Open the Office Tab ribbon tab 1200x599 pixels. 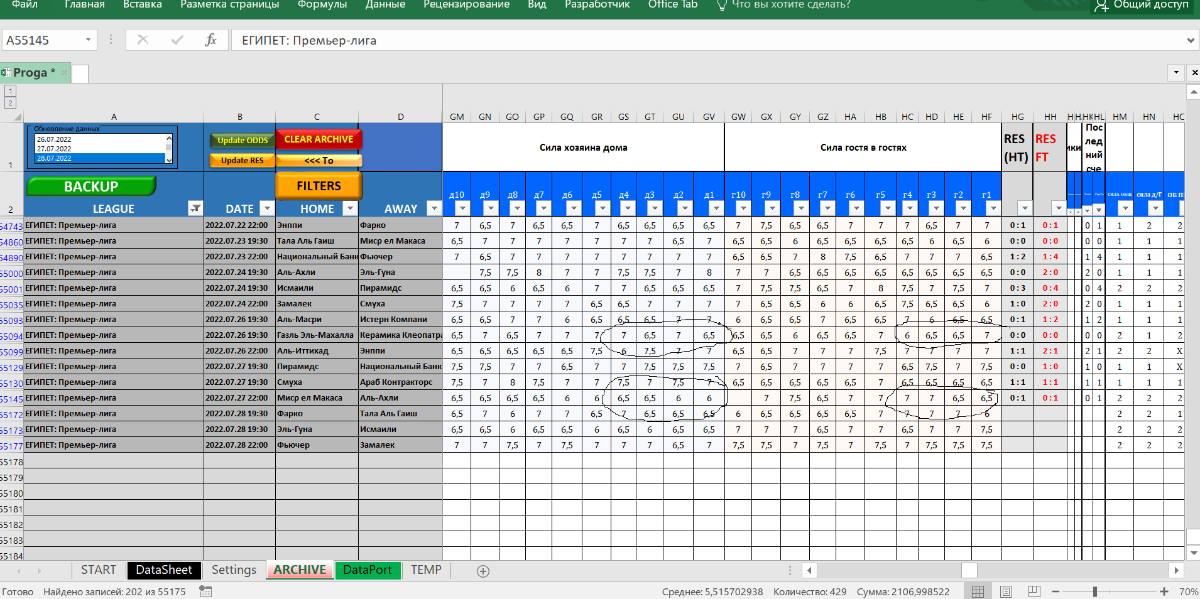click(x=672, y=4)
